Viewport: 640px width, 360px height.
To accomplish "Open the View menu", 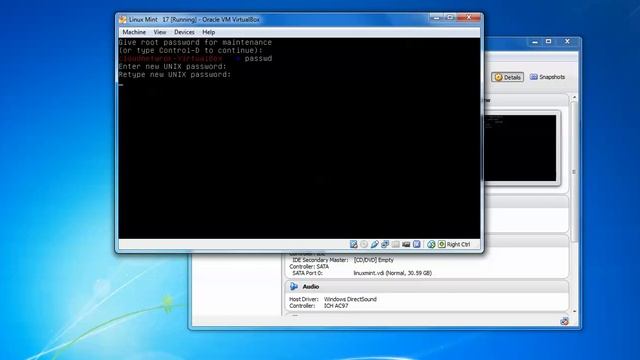I will tap(160, 32).
